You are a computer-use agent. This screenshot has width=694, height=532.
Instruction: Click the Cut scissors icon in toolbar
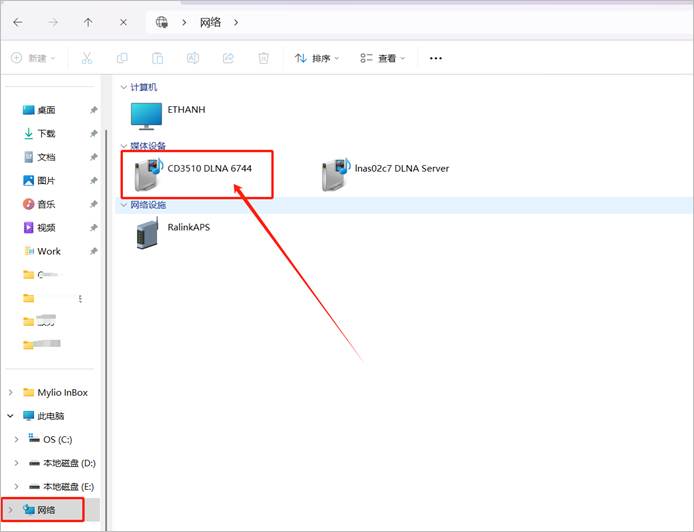(87, 58)
